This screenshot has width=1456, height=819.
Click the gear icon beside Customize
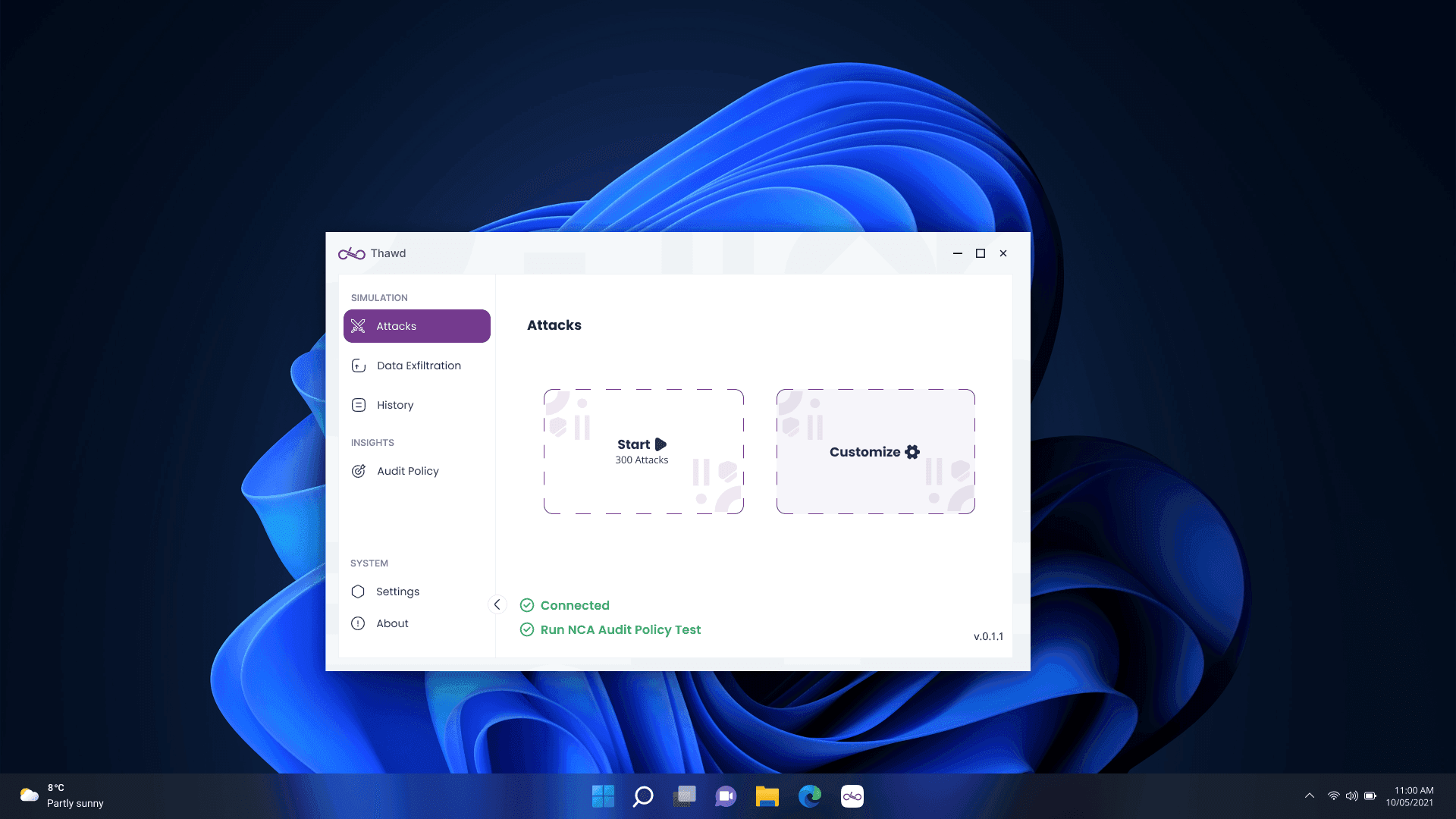[912, 452]
